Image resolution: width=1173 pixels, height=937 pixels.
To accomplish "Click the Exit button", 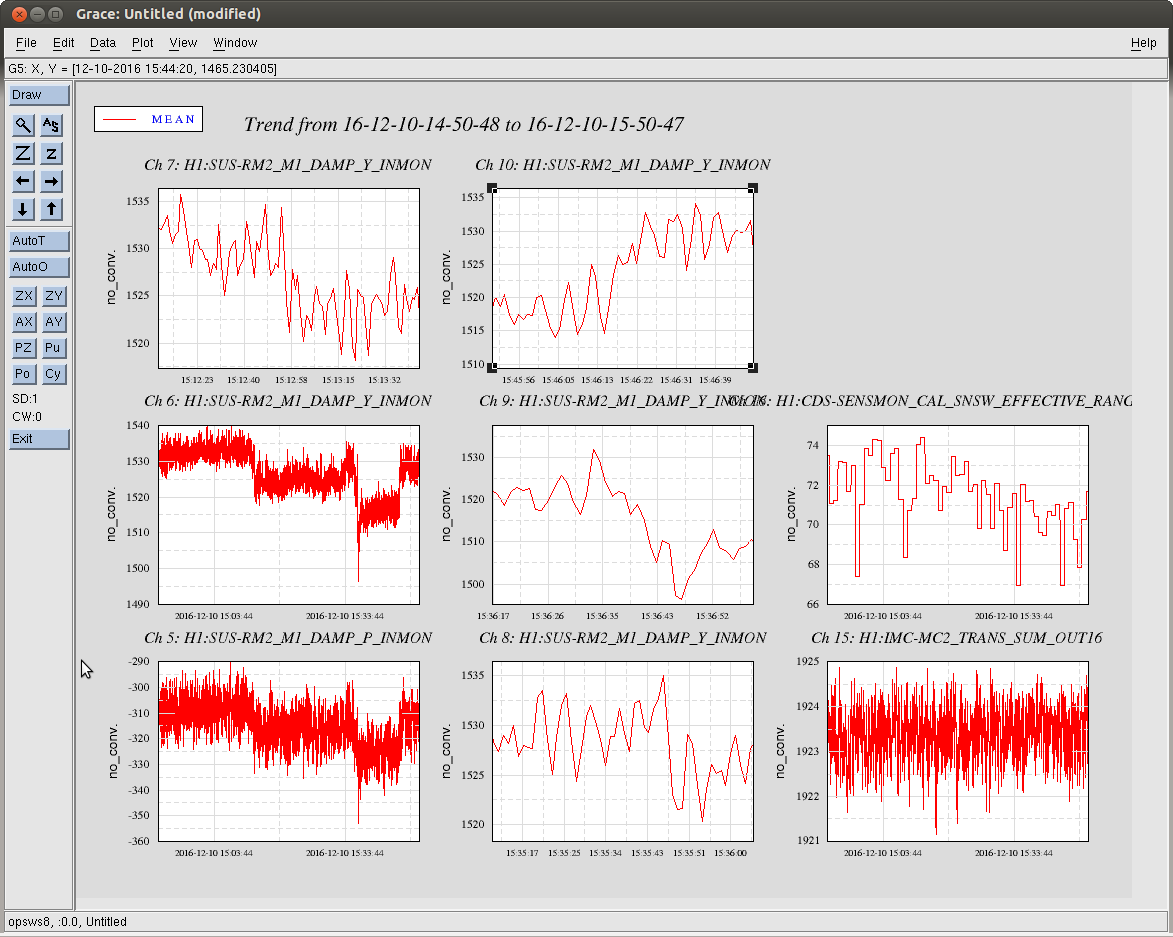I will 39,439.
